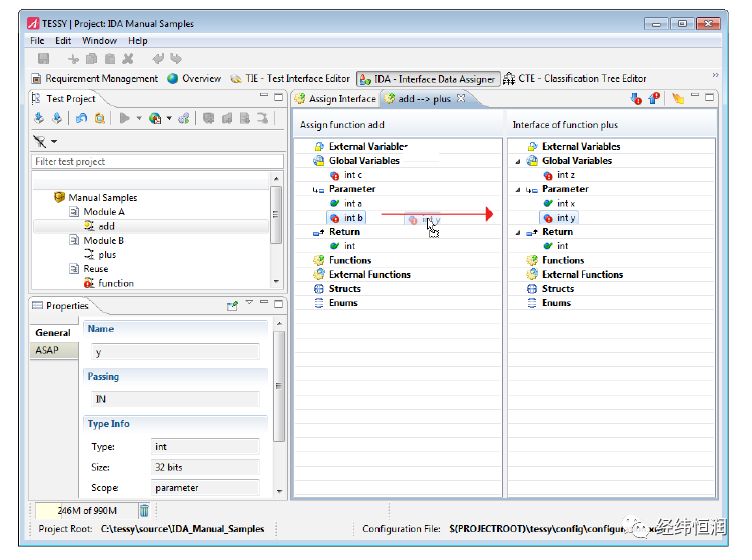Maximize the Properties view
Screen dimensions: 752x560
tap(278, 304)
